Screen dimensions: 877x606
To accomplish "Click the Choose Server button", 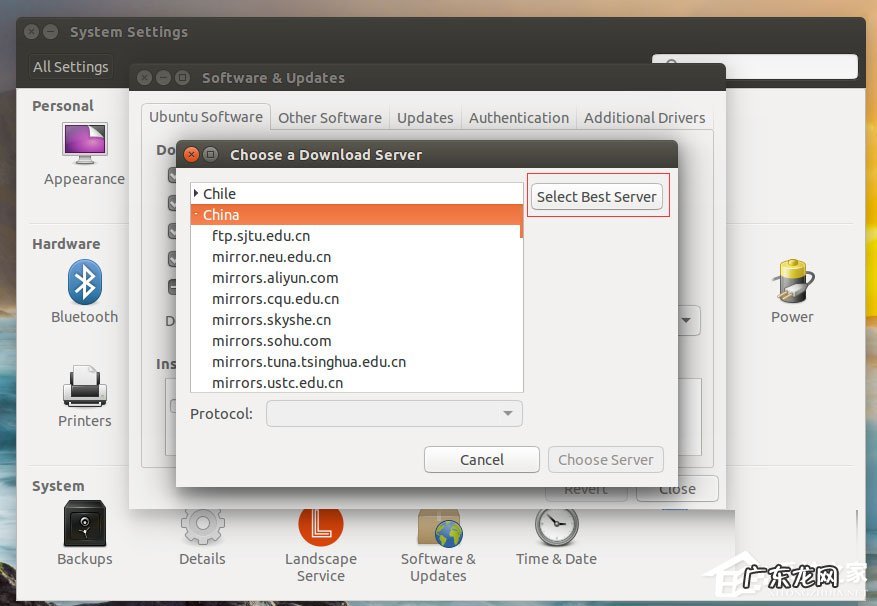I will [605, 459].
